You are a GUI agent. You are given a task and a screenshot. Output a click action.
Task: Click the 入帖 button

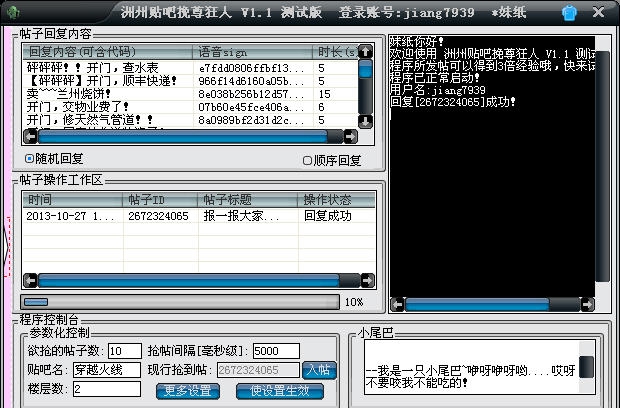tap(319, 370)
